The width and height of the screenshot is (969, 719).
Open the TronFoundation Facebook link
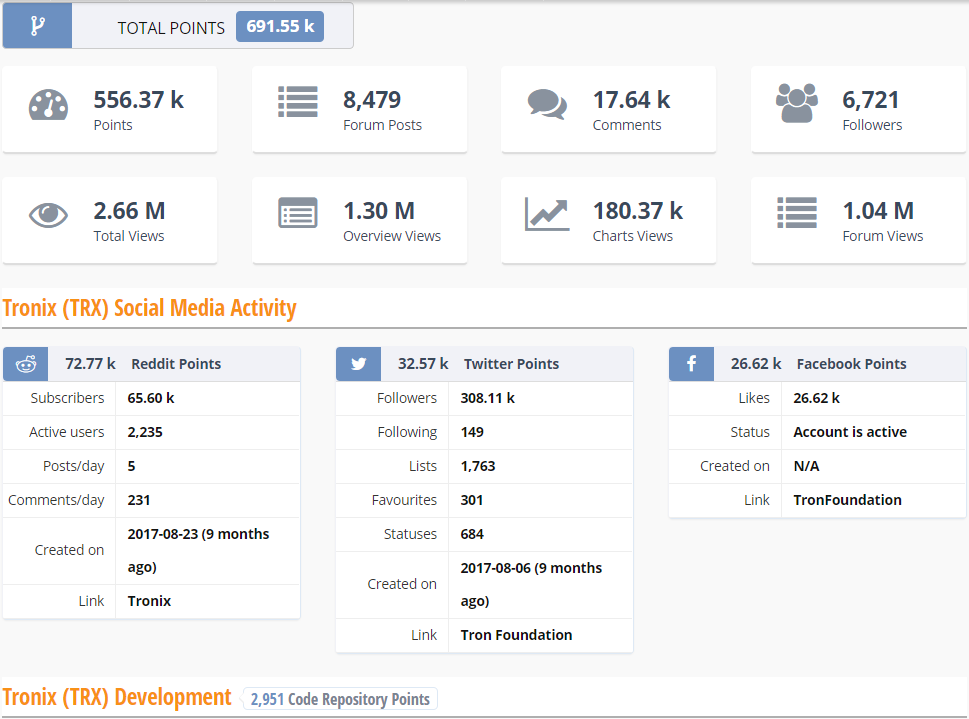click(847, 500)
